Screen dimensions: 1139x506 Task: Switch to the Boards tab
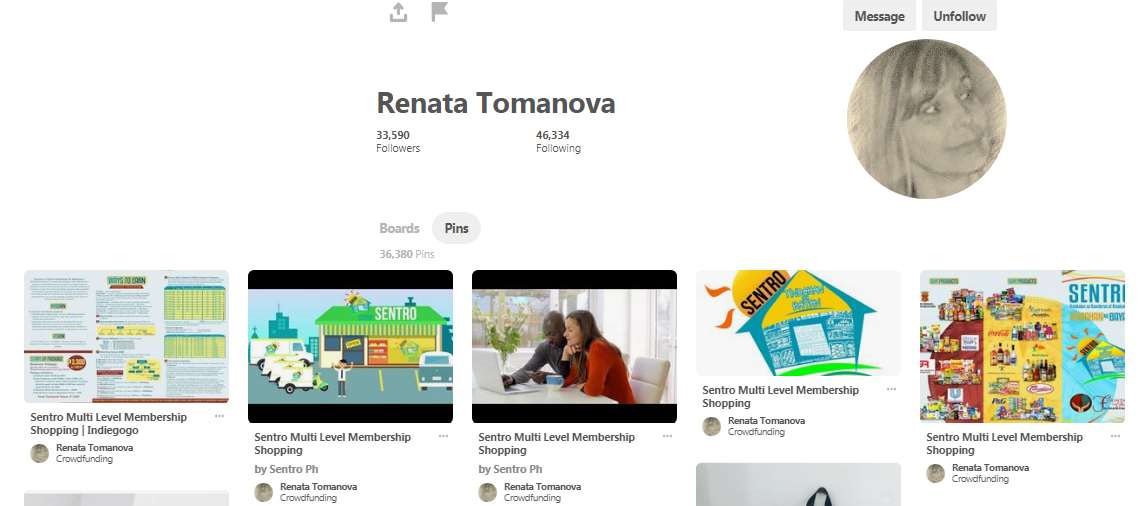pos(400,228)
